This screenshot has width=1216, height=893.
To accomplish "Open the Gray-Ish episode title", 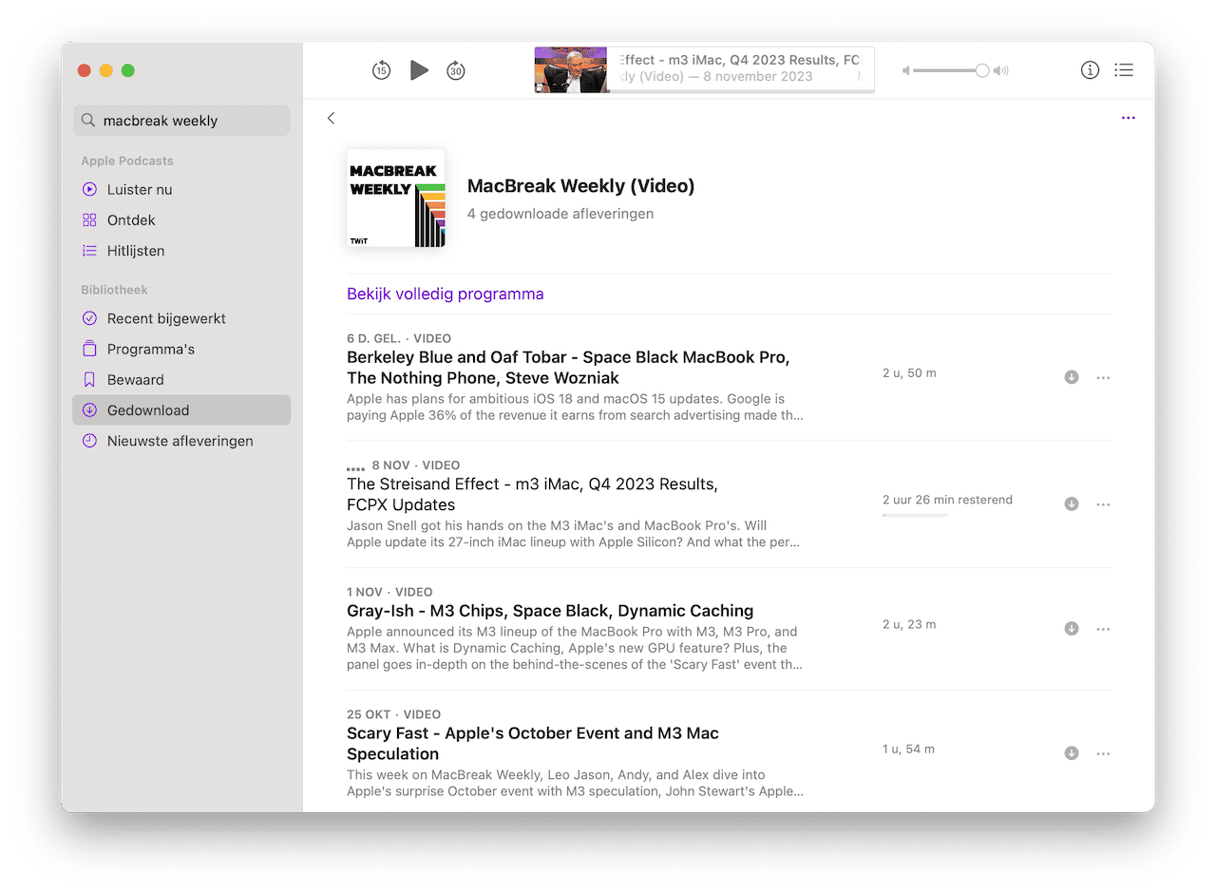I will (550, 611).
